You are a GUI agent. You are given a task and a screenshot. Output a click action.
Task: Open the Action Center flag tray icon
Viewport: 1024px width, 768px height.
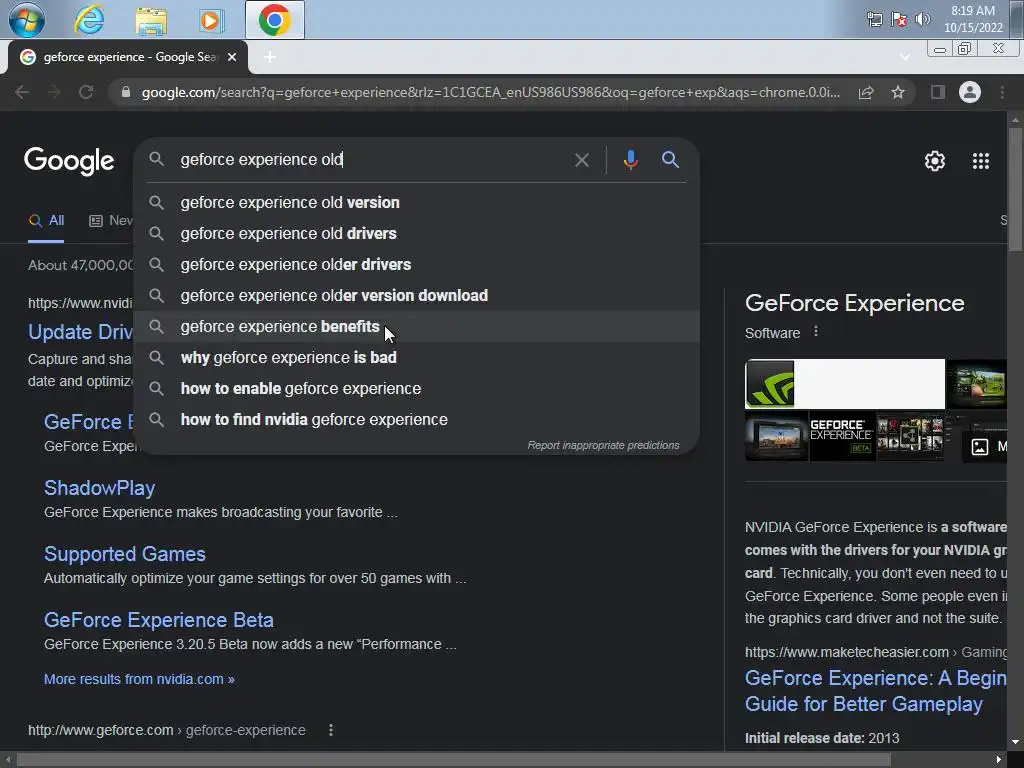coord(899,19)
